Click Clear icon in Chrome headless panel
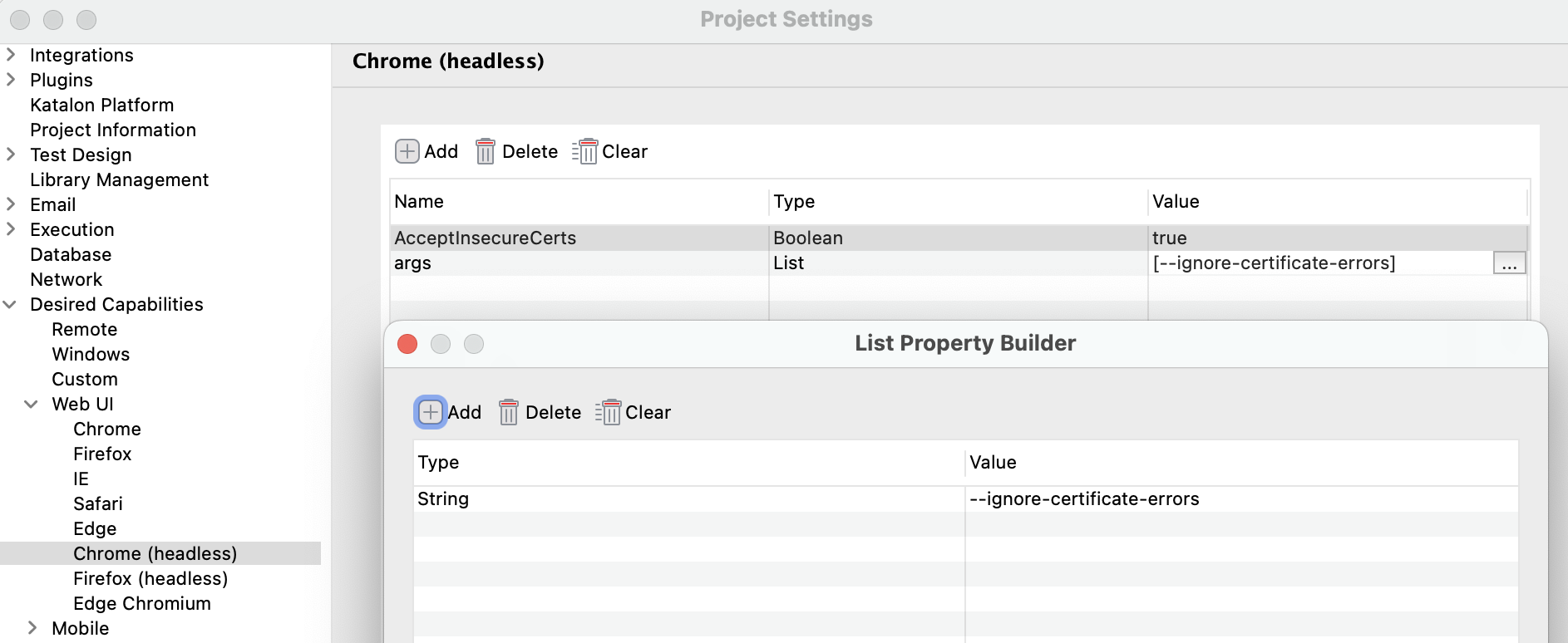The width and height of the screenshot is (1568, 643). 585,151
